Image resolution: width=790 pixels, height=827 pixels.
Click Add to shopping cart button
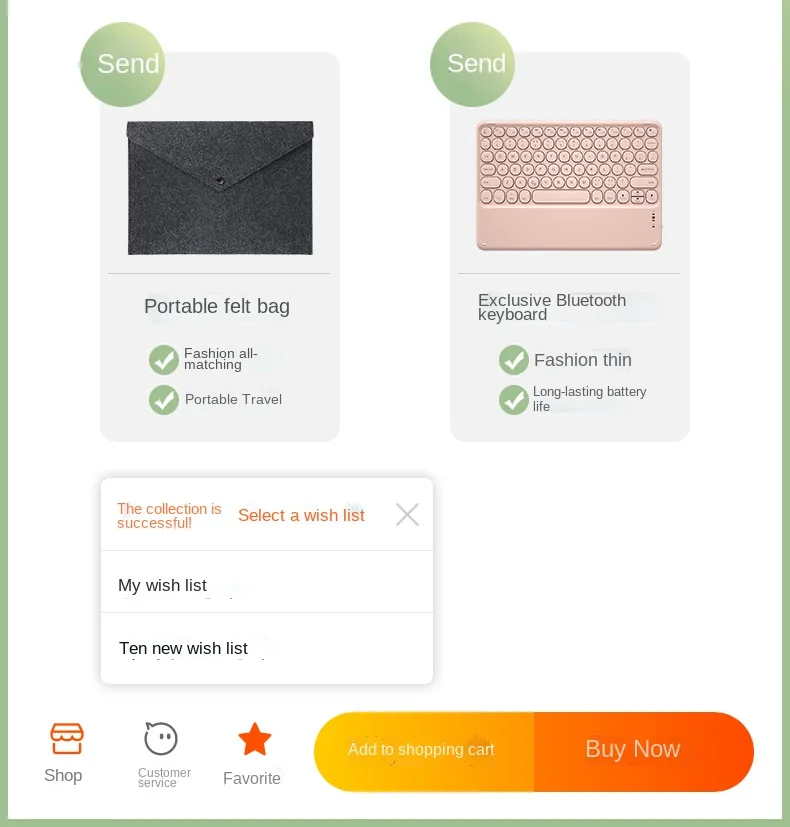pyautogui.click(x=422, y=750)
